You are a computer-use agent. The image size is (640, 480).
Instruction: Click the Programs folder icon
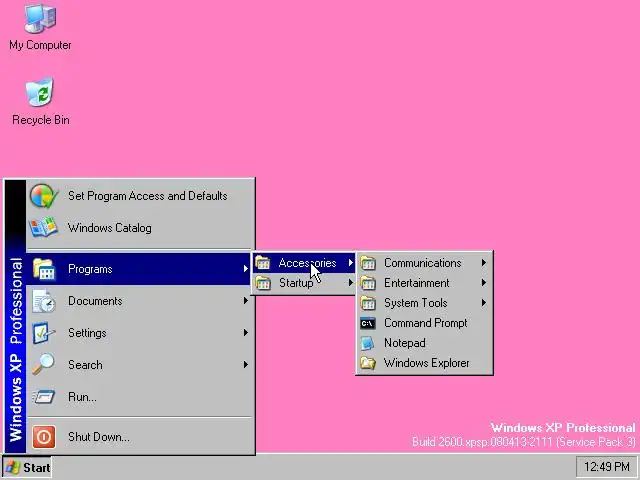[x=44, y=269]
